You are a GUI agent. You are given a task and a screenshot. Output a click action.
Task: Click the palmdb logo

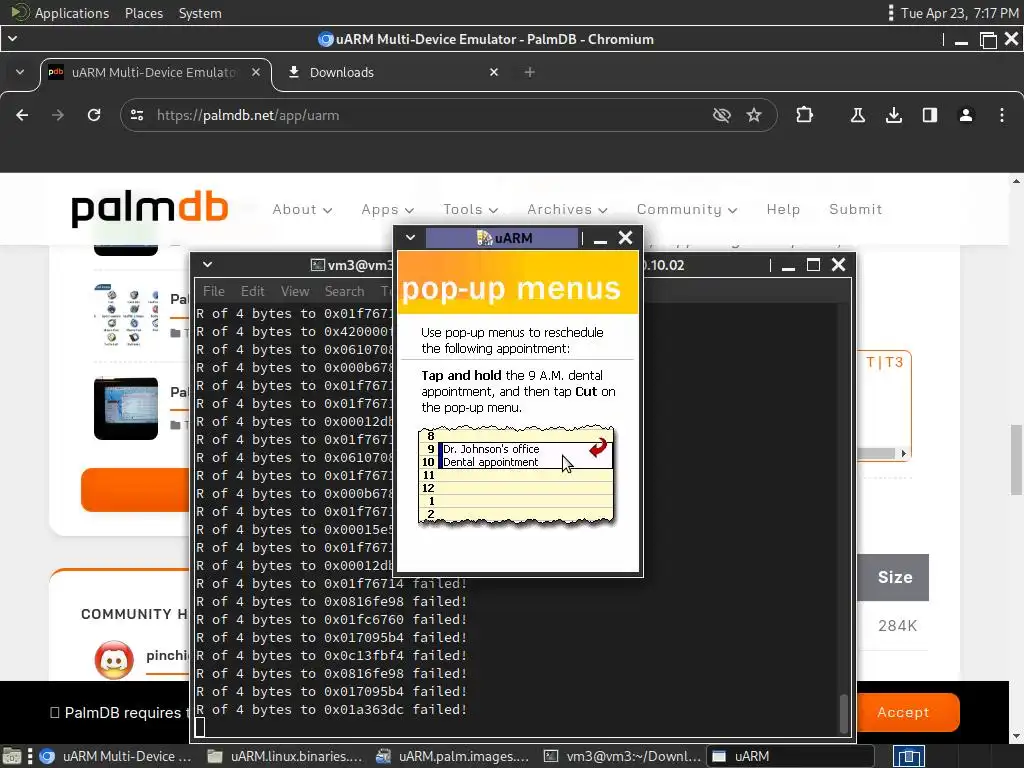(150, 208)
